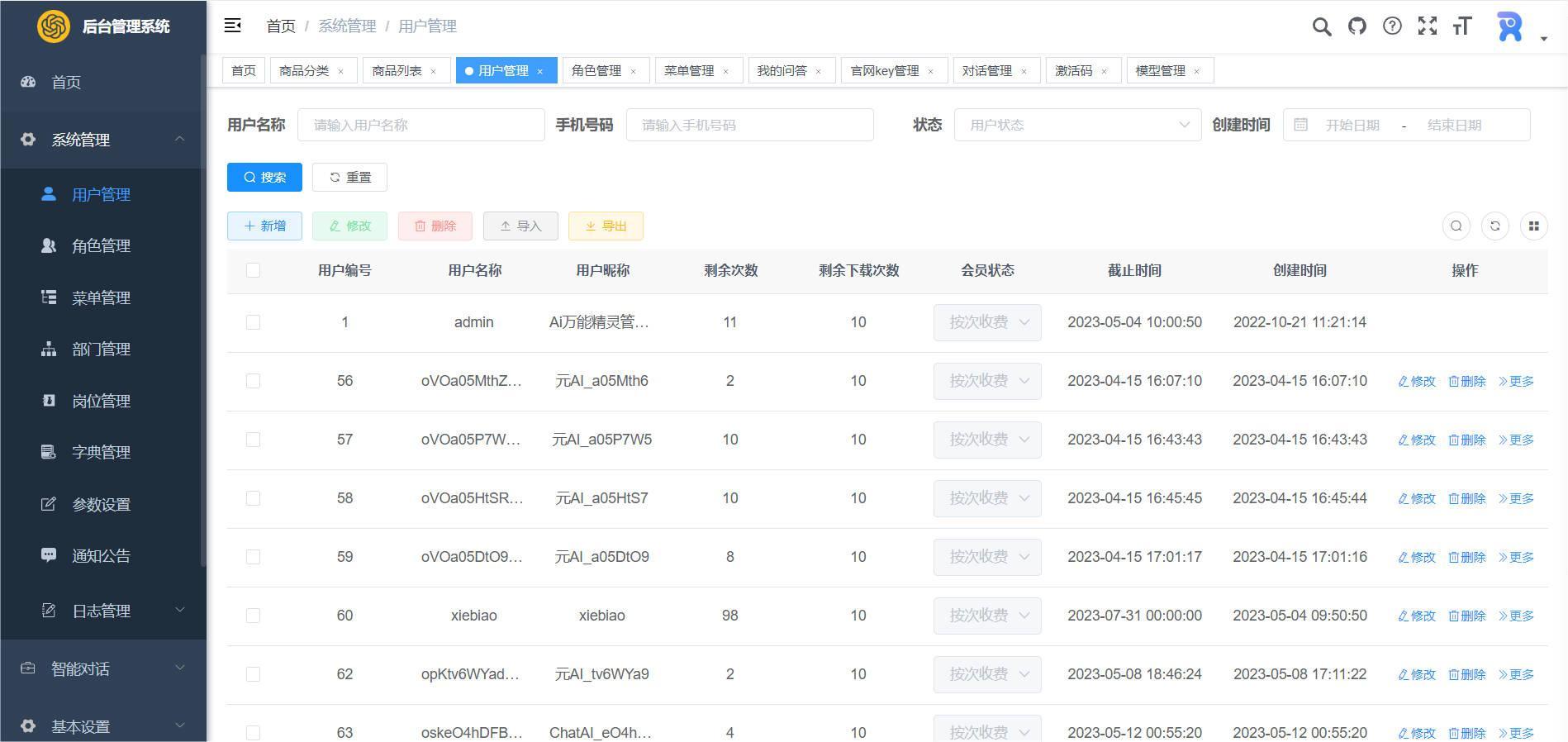Image resolution: width=1568 pixels, height=742 pixels.
Task: Open the GitHub source link icon
Action: pyautogui.click(x=1357, y=26)
